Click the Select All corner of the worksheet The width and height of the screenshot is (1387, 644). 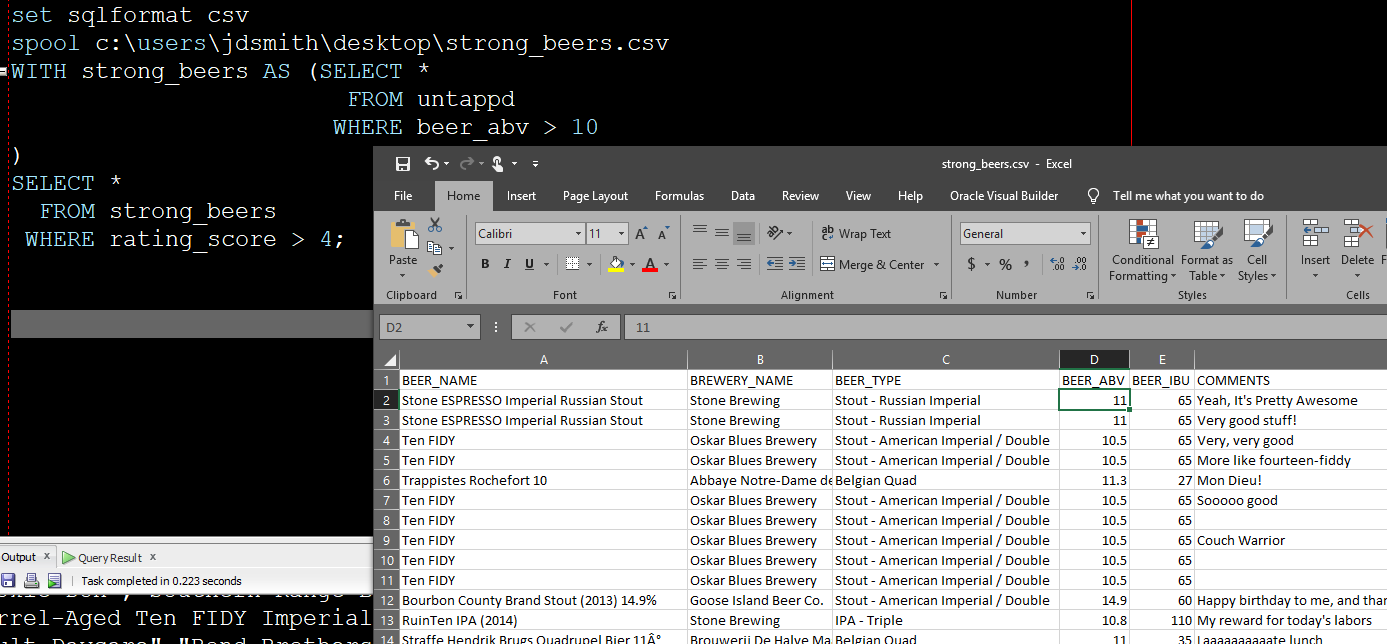click(389, 360)
